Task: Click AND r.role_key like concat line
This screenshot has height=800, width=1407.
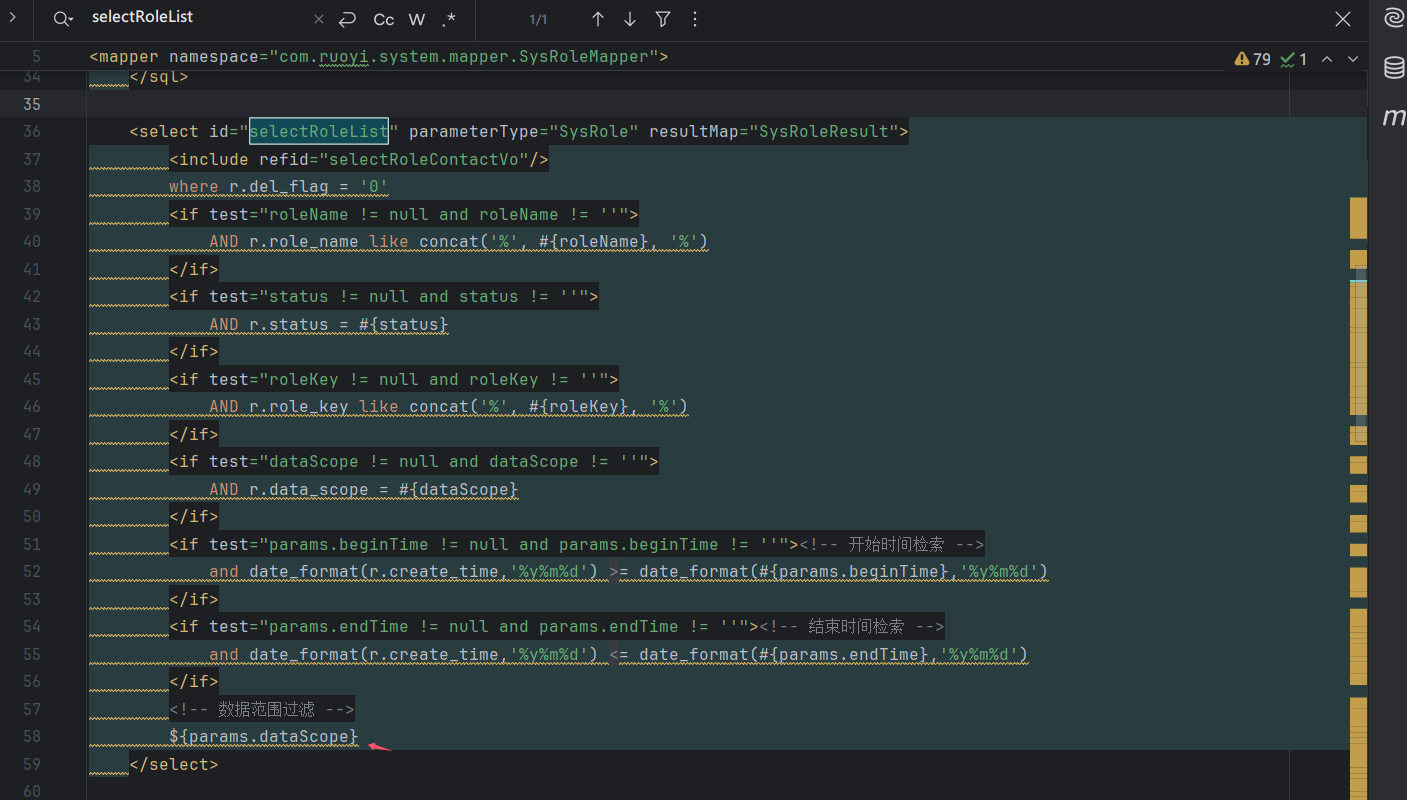Action: click(x=449, y=406)
